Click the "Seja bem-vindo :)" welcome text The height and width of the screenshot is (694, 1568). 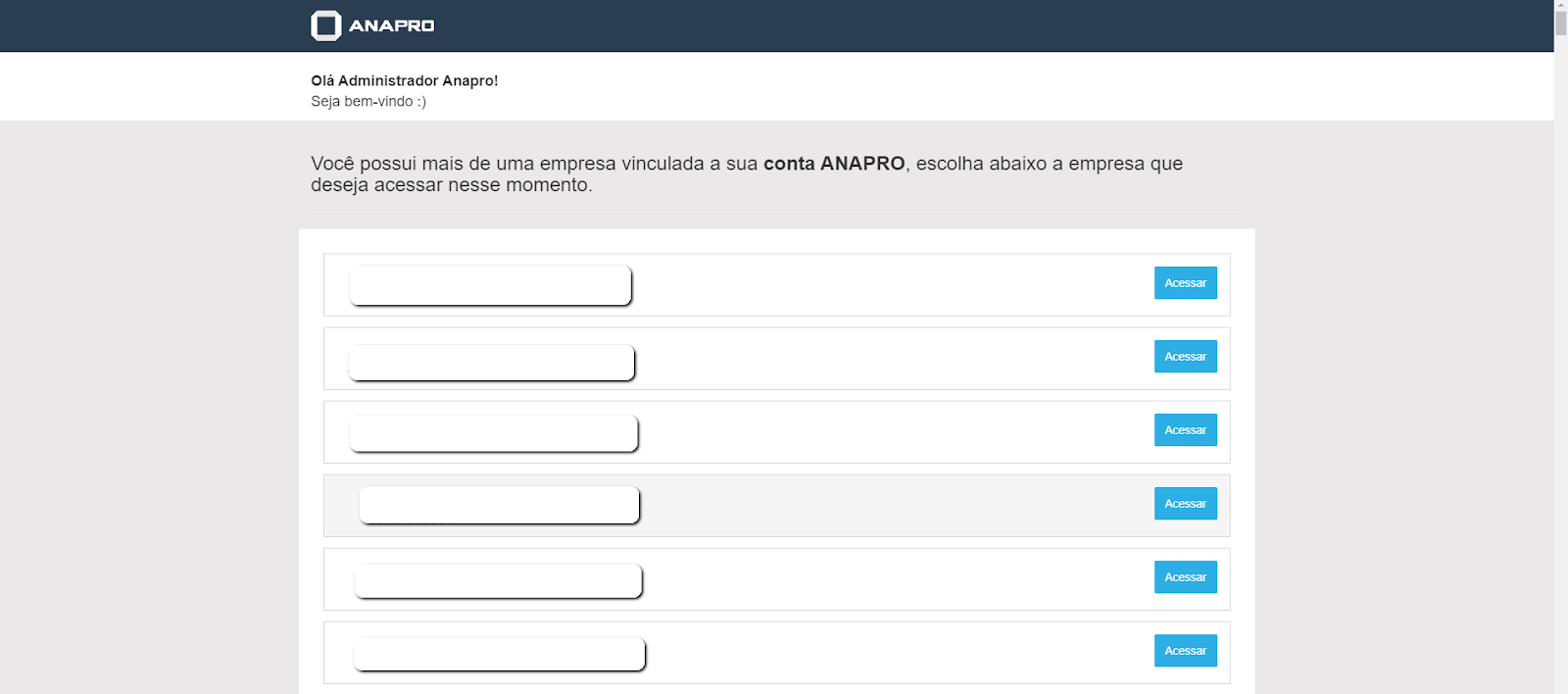368,101
